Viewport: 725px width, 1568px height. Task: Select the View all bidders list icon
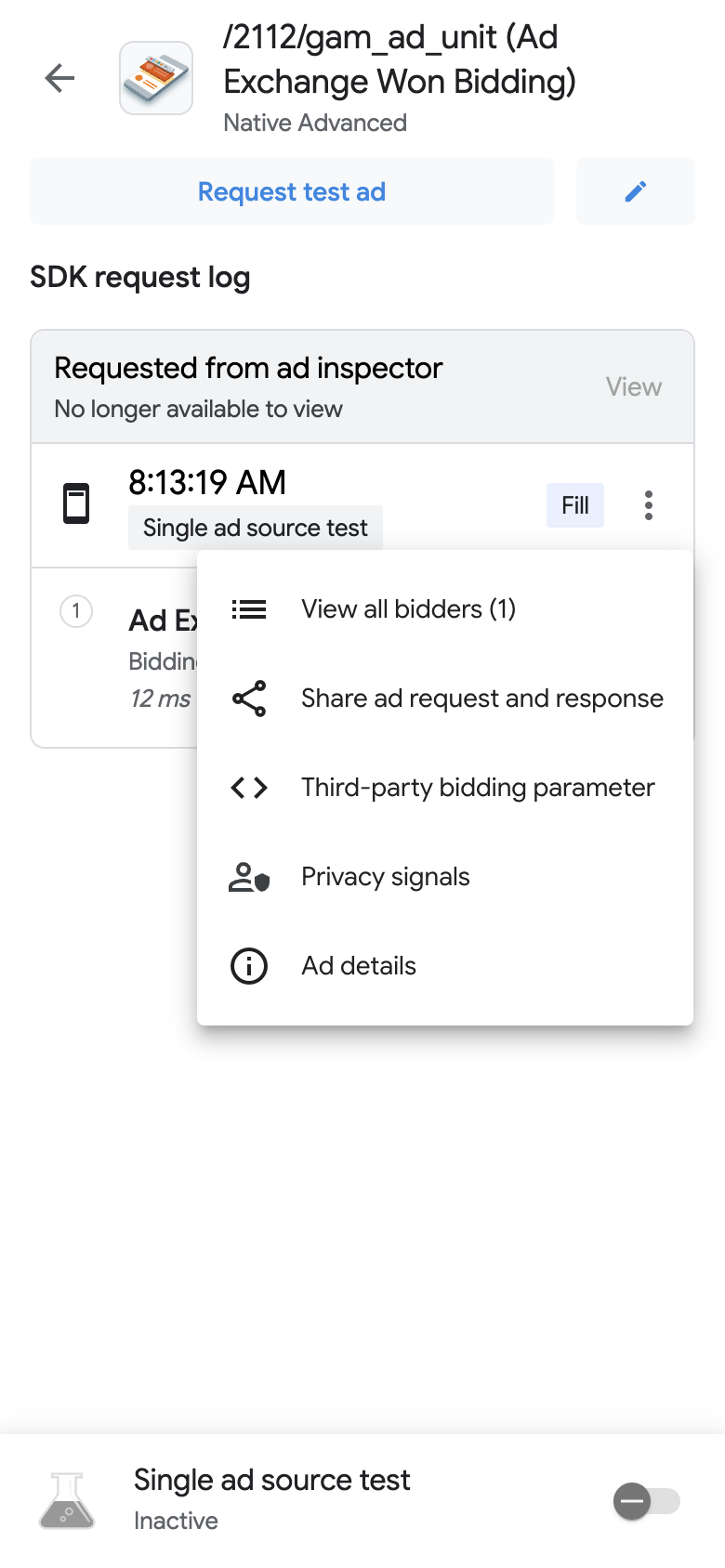[248, 608]
